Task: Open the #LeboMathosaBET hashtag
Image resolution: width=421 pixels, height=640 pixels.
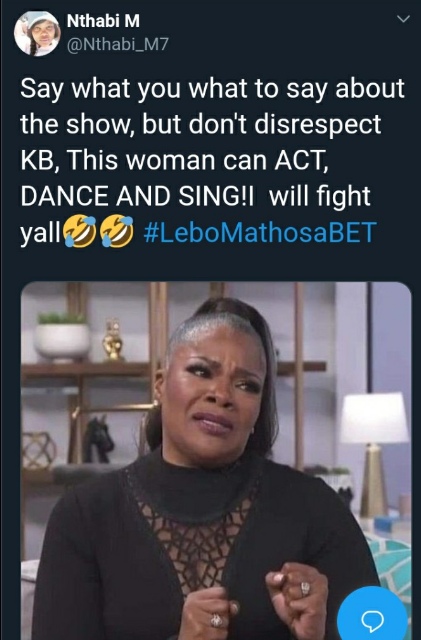Action: [x=260, y=232]
